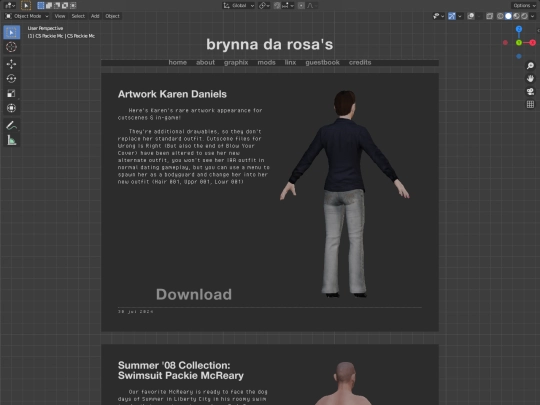This screenshot has width=540, height=405.
Task: Open the Object menu
Action: (112, 16)
